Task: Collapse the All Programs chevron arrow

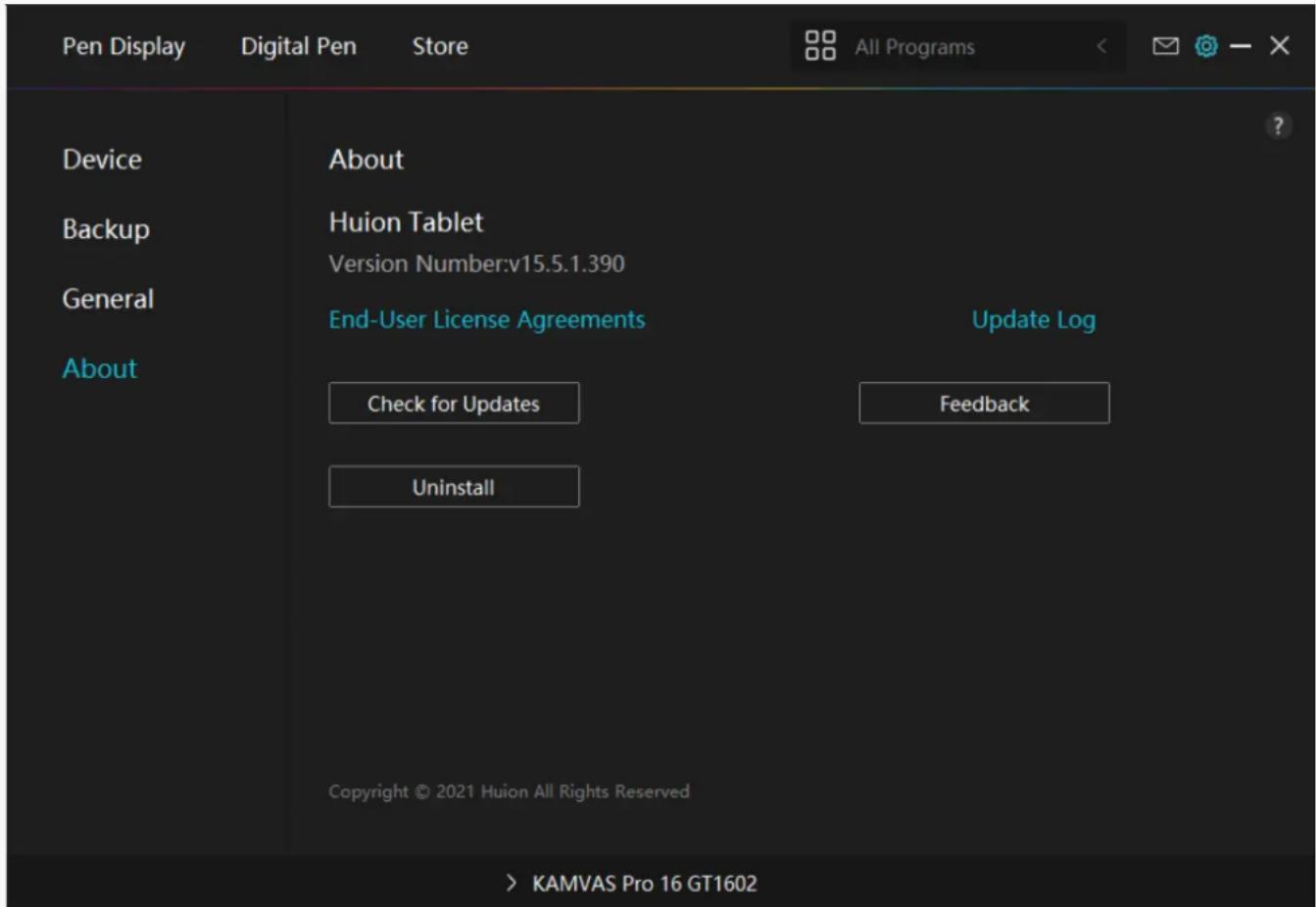Action: 1101,46
